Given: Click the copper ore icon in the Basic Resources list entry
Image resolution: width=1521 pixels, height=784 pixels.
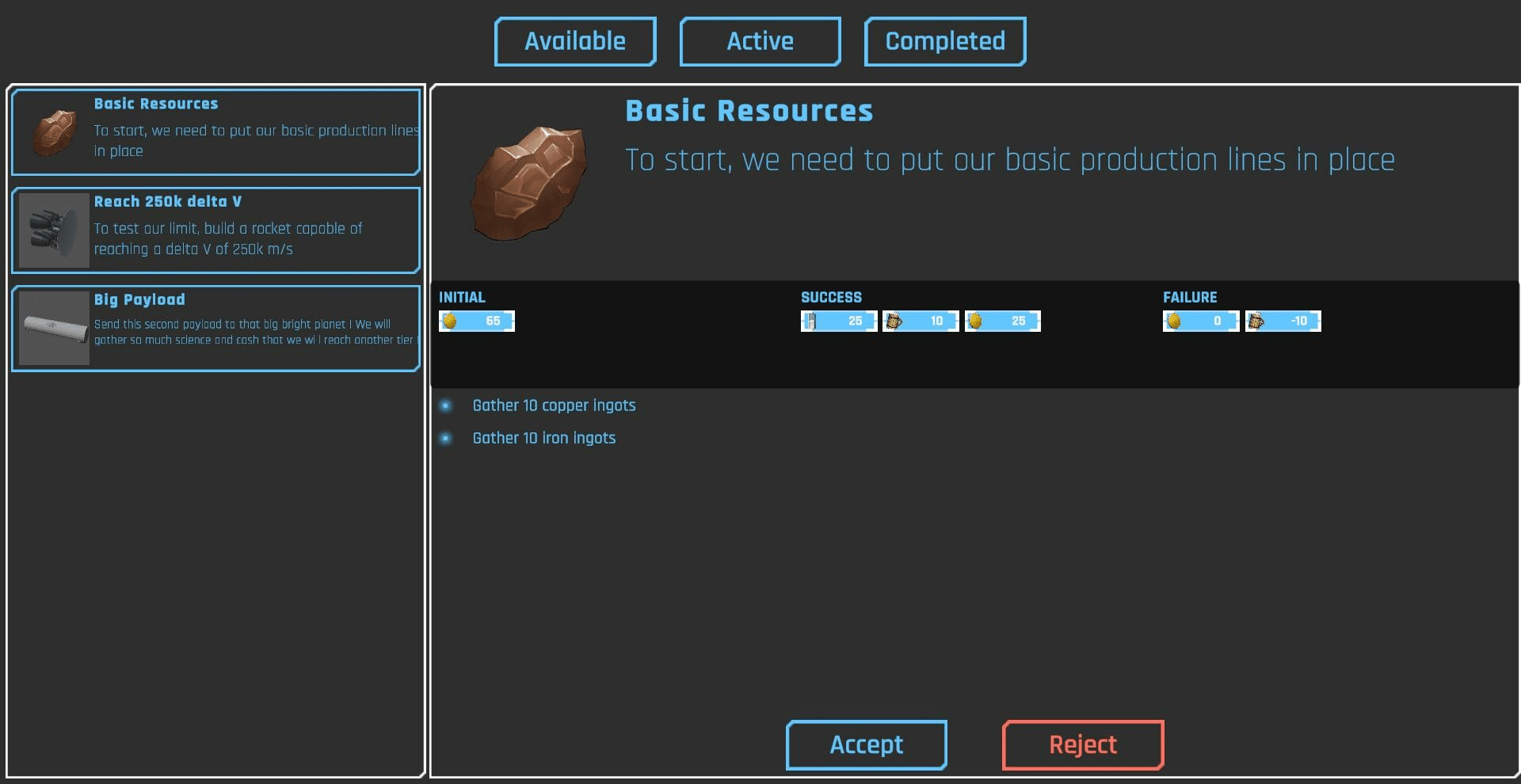Looking at the screenshot, I should [x=54, y=132].
